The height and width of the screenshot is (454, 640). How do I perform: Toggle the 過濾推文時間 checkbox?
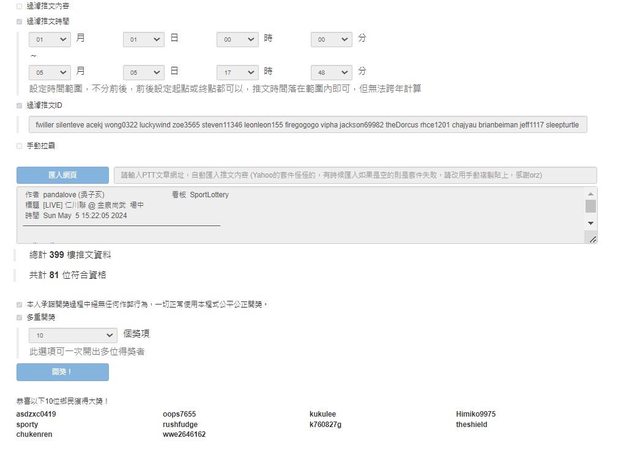point(19,20)
